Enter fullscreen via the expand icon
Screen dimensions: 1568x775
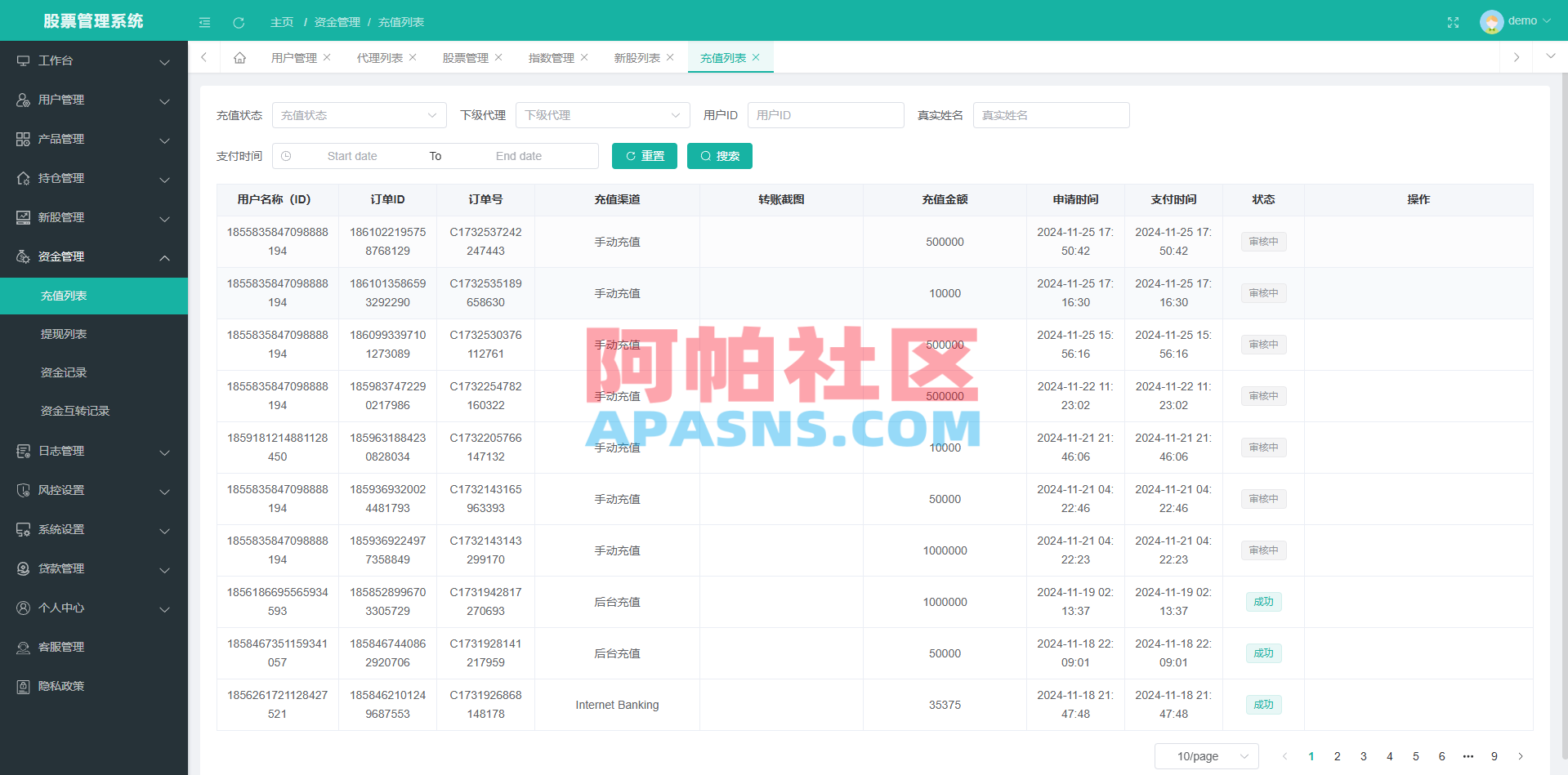point(1453,22)
